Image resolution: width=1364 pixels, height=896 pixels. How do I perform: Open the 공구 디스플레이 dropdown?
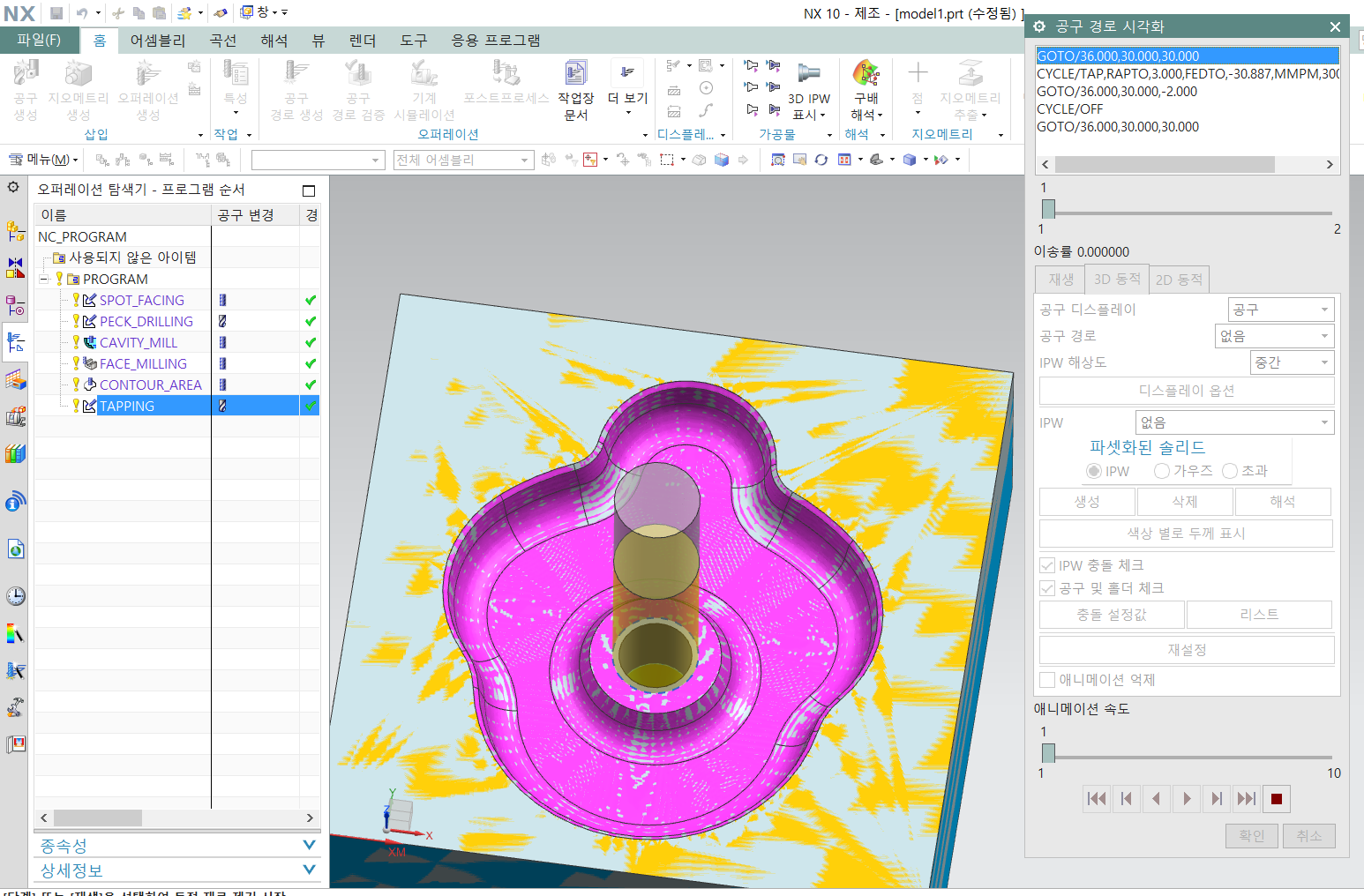click(x=1281, y=310)
